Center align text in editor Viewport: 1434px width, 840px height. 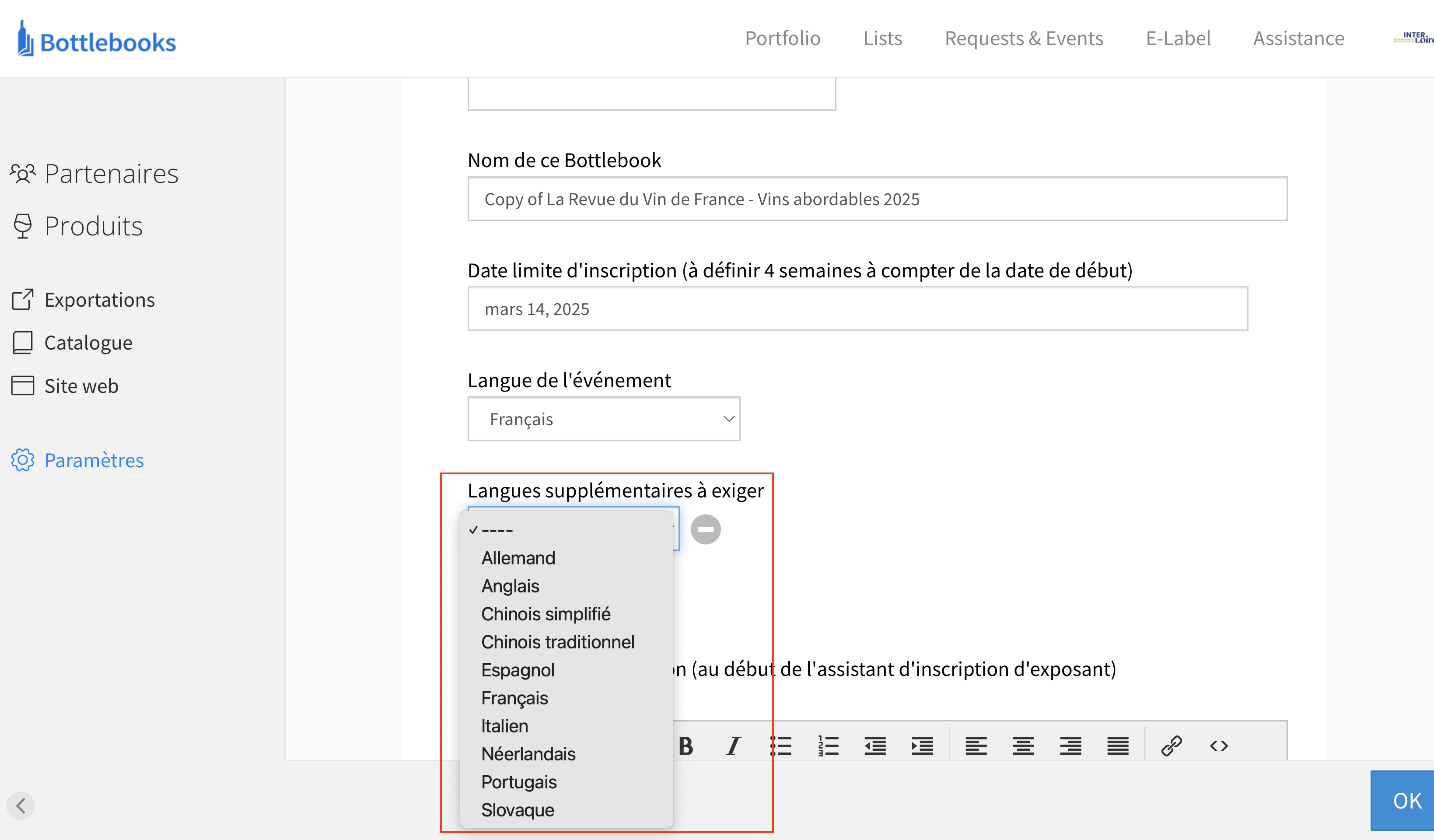(x=1023, y=745)
